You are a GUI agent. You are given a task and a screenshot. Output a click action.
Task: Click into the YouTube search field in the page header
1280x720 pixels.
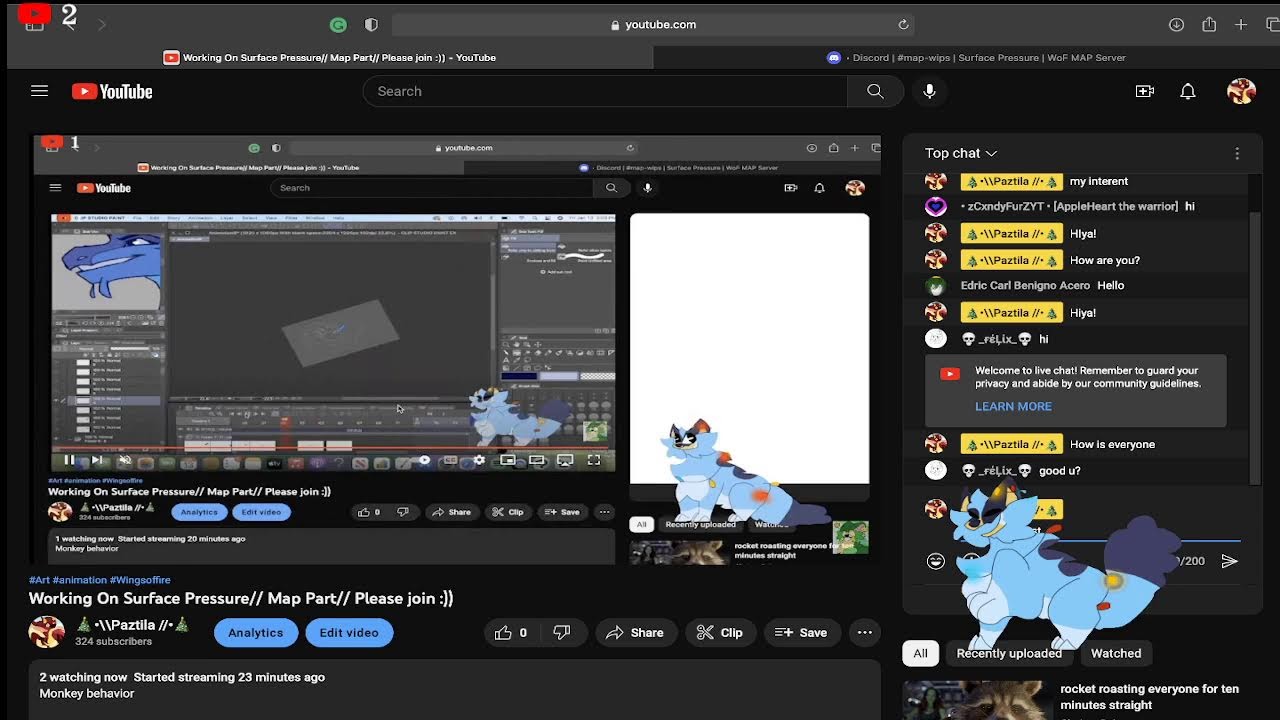pyautogui.click(x=605, y=91)
